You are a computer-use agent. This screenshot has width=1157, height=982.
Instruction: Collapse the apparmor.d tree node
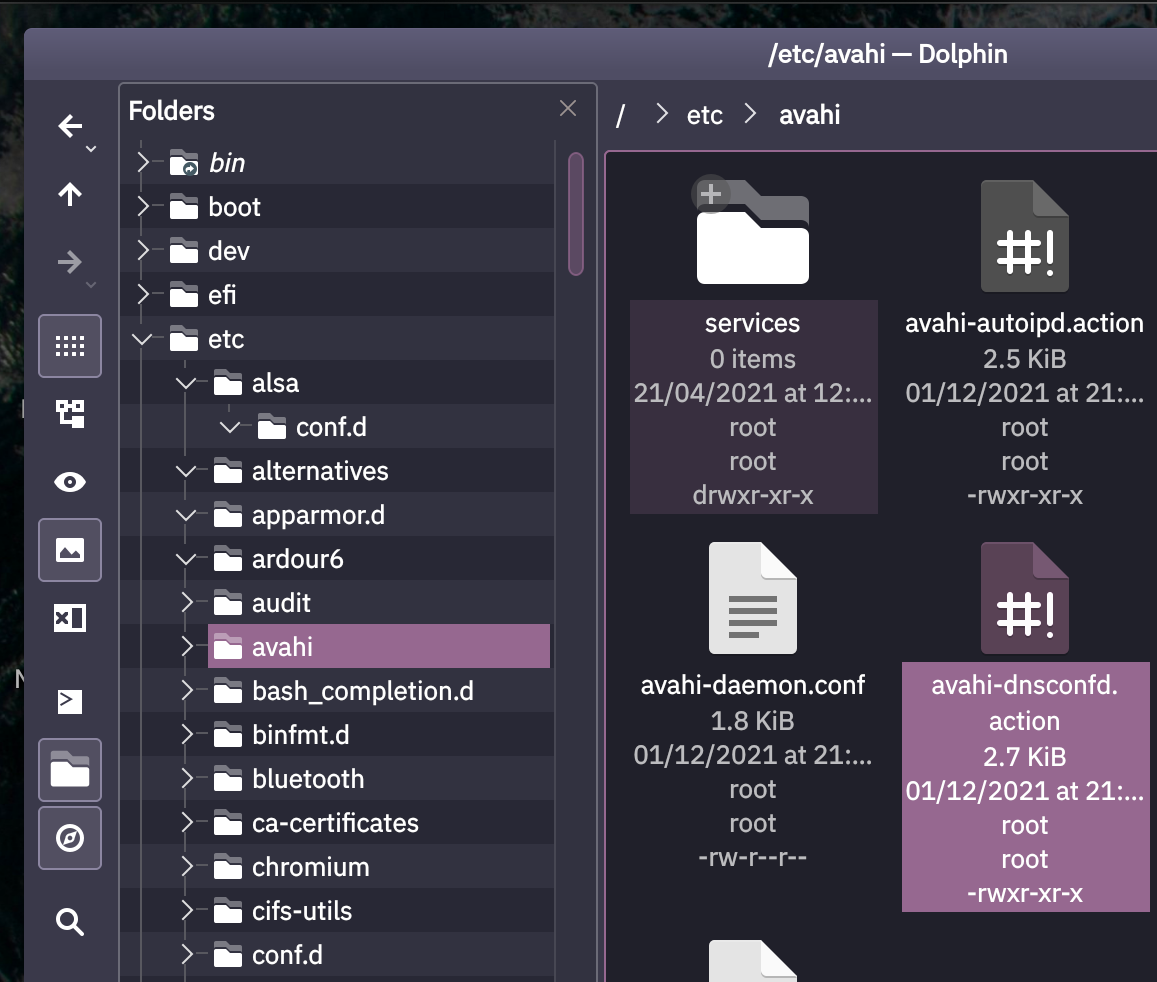click(x=186, y=515)
